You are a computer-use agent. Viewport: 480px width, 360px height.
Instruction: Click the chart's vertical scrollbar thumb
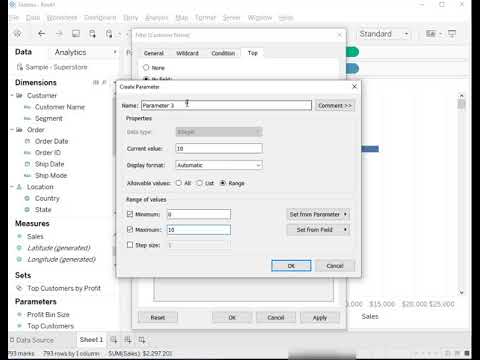[461, 105]
